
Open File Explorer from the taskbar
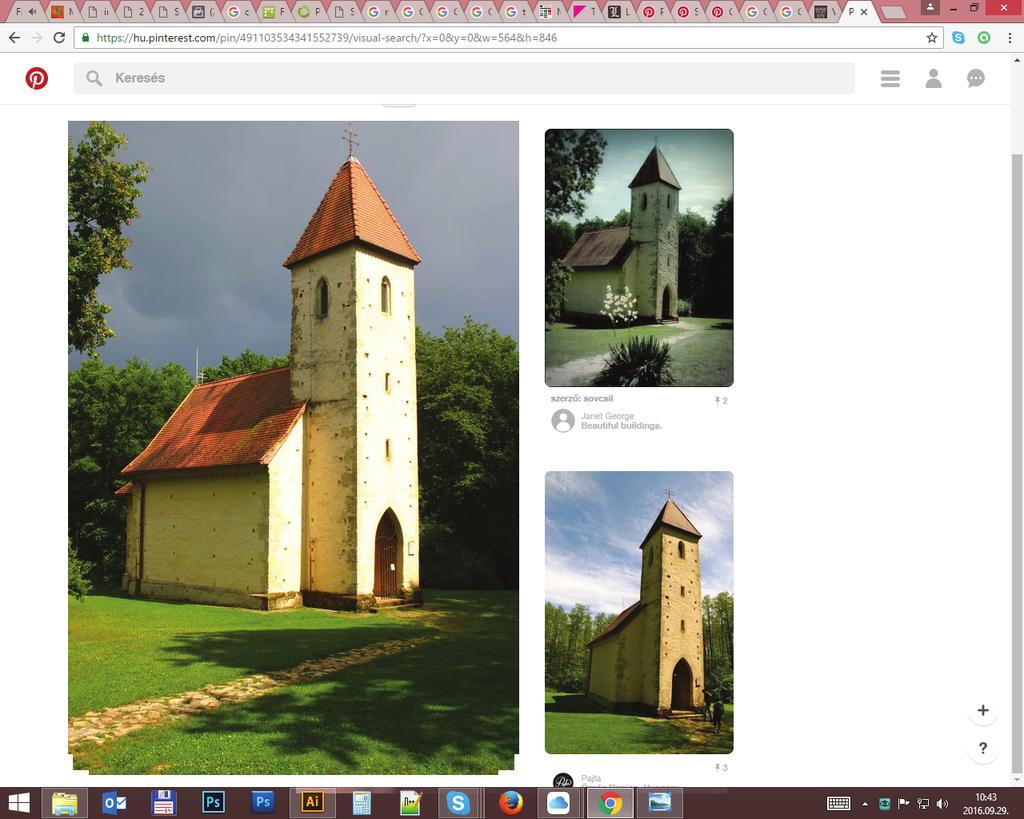(64, 803)
